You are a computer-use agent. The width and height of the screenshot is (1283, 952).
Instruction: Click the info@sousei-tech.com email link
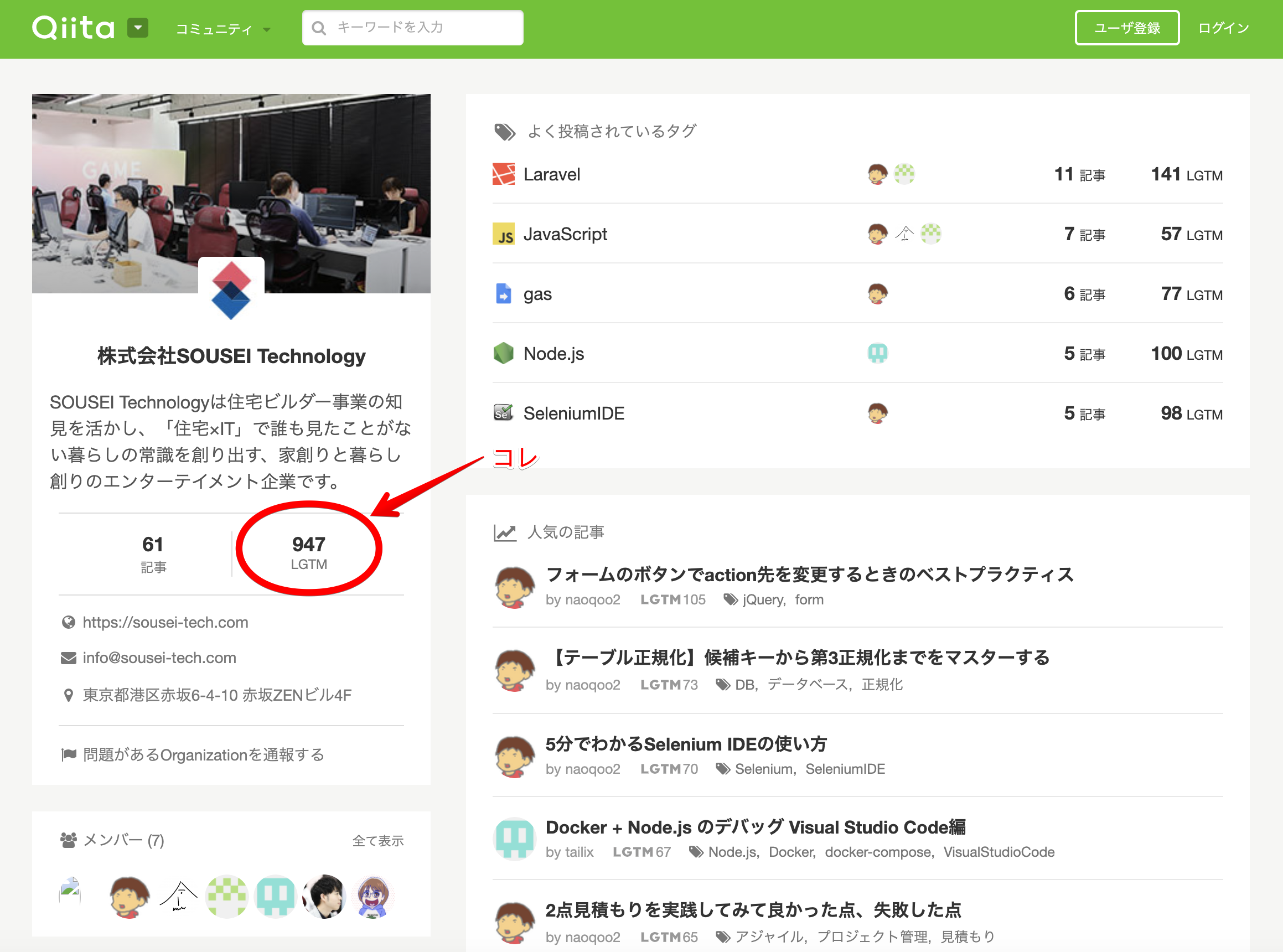click(159, 658)
